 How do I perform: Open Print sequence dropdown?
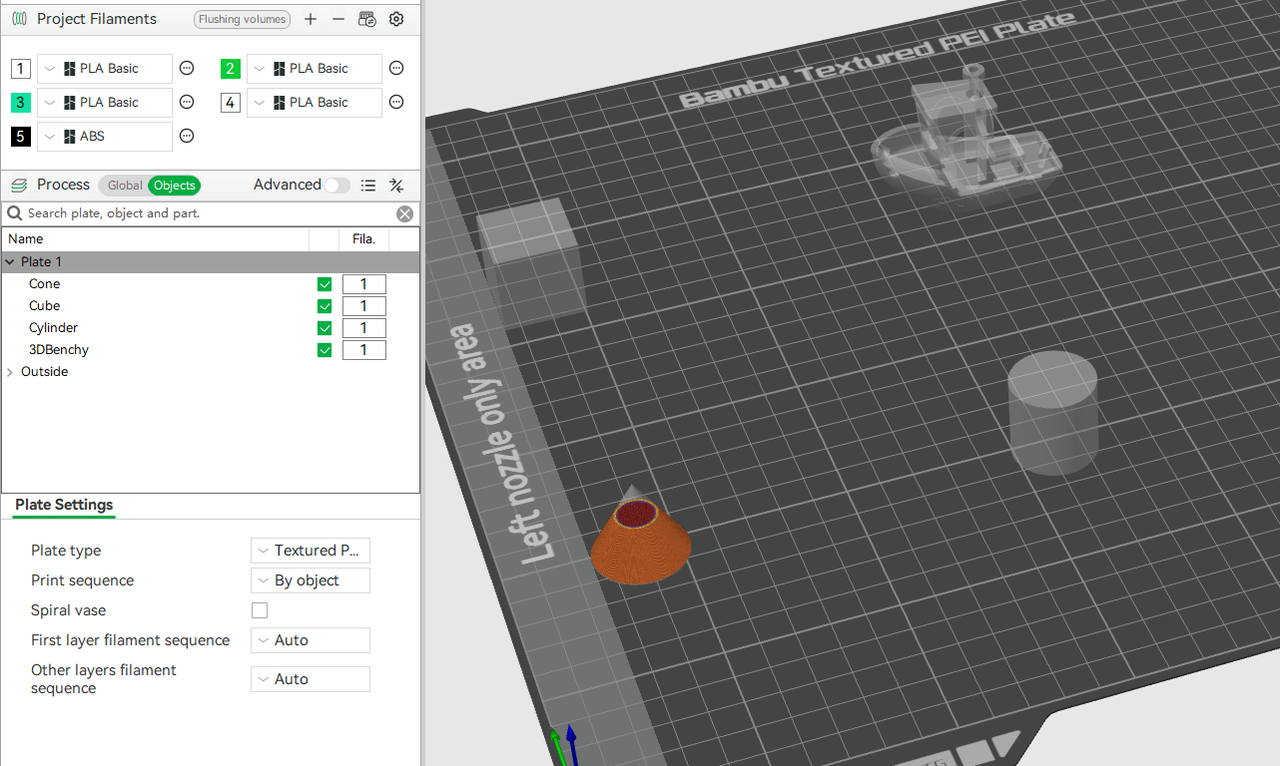310,580
